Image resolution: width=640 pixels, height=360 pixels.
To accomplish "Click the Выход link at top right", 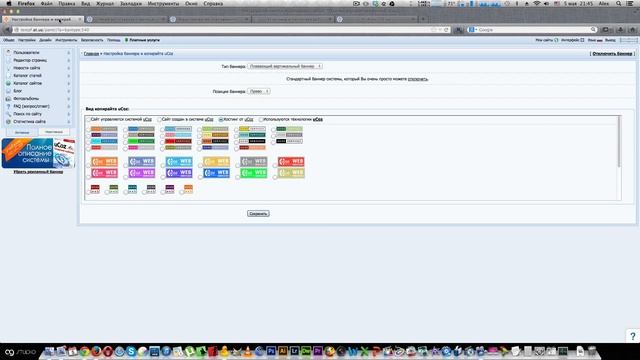I will tap(610, 40).
